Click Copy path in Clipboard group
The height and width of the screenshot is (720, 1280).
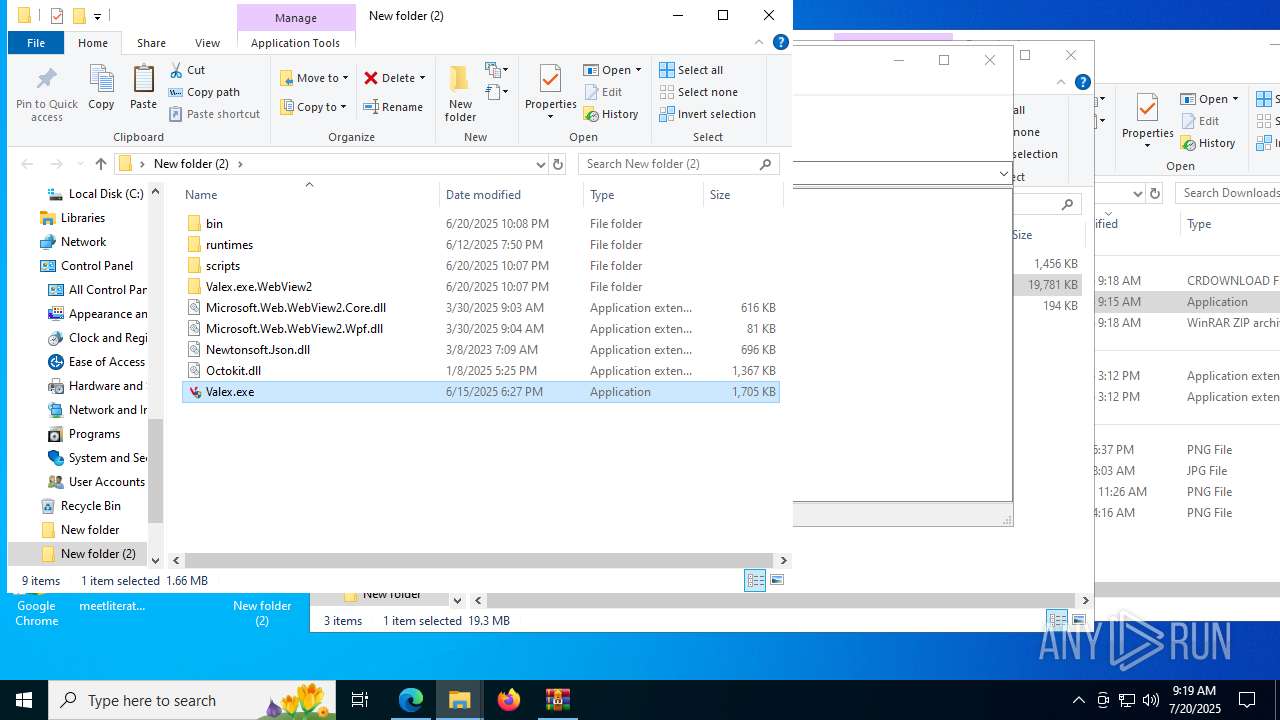[205, 92]
